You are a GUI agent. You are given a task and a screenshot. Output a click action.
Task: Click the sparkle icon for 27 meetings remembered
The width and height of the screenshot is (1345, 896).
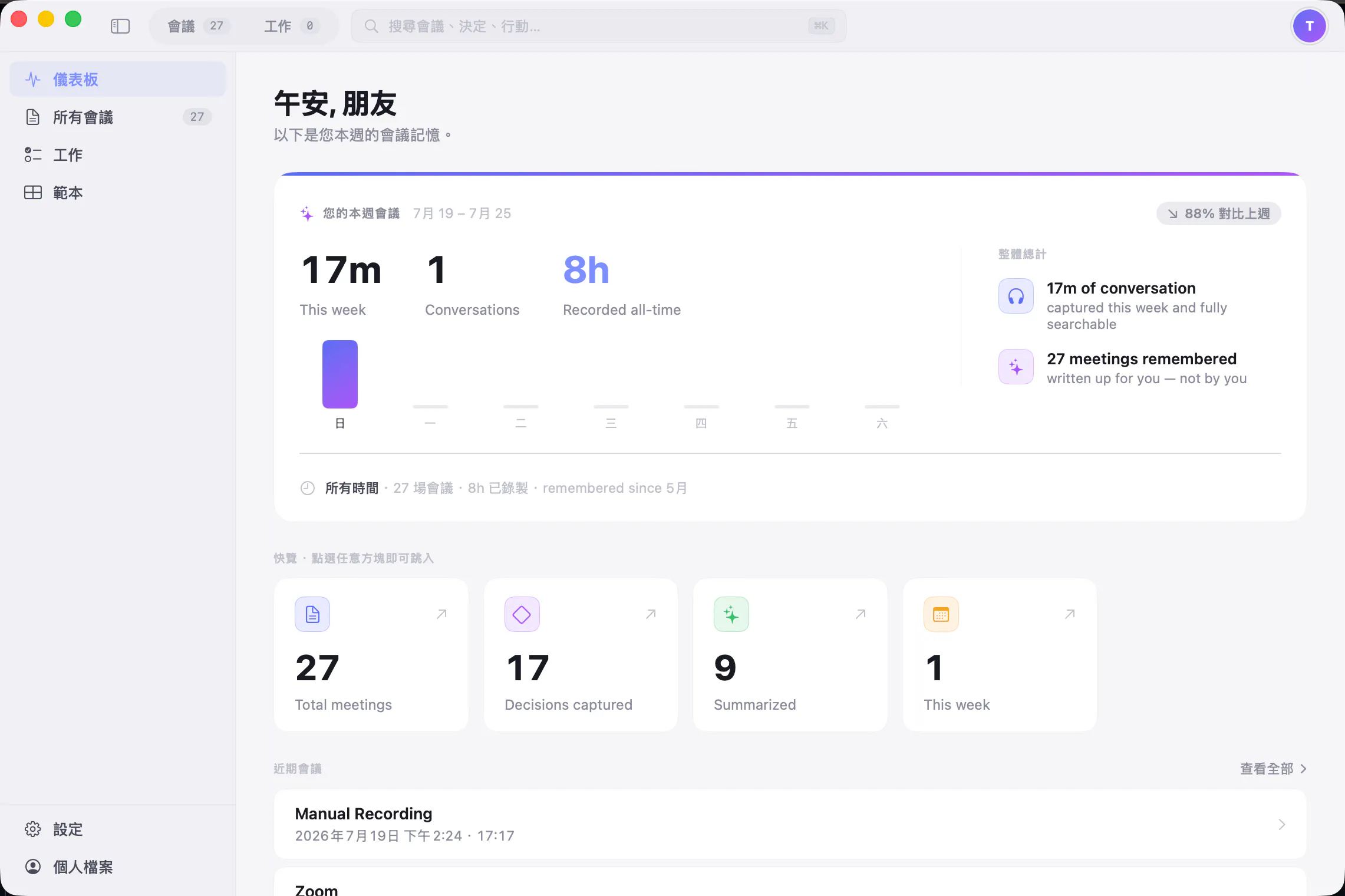point(1016,367)
